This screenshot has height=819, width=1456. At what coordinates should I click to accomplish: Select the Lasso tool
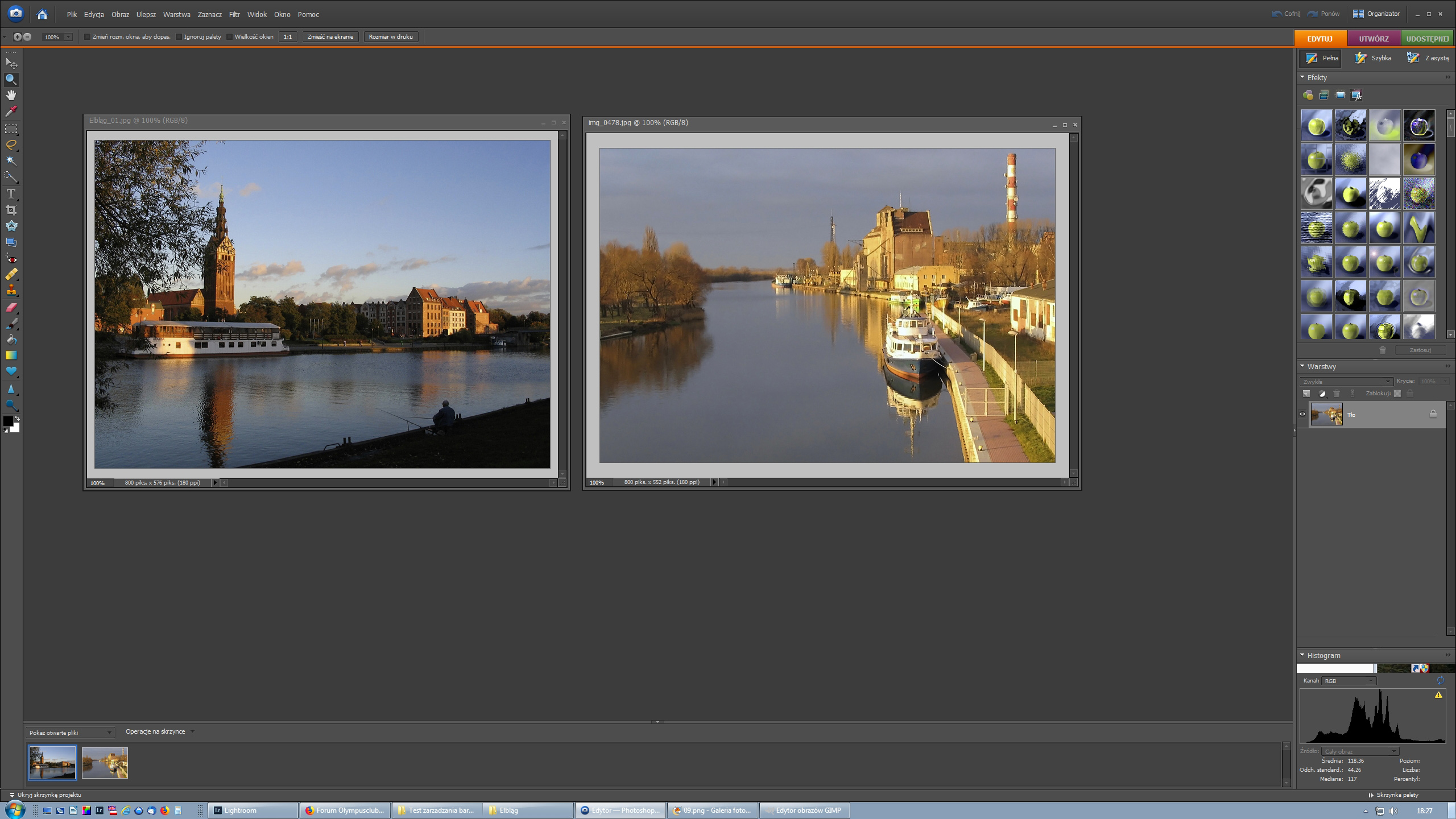tap(11, 144)
